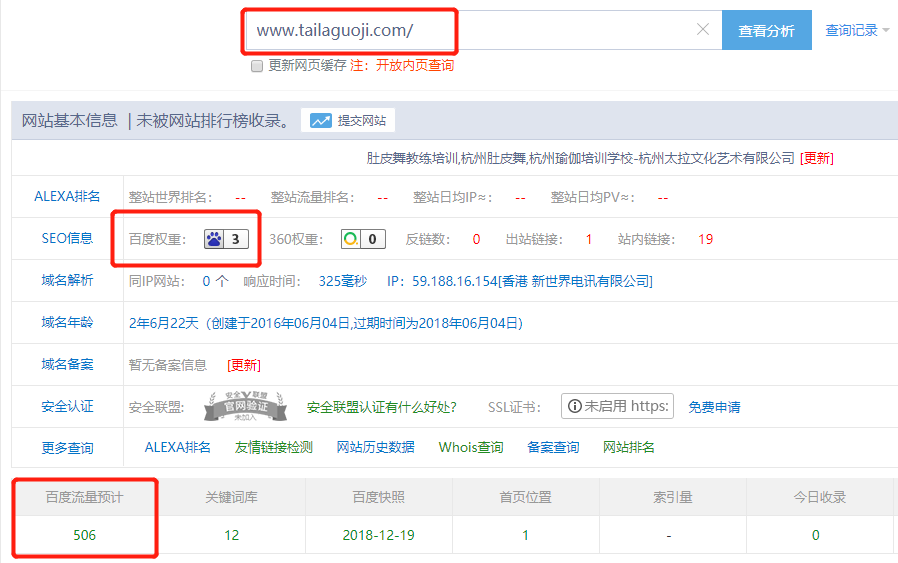
Task: Select the 域名备案 row label
Action: 67,364
